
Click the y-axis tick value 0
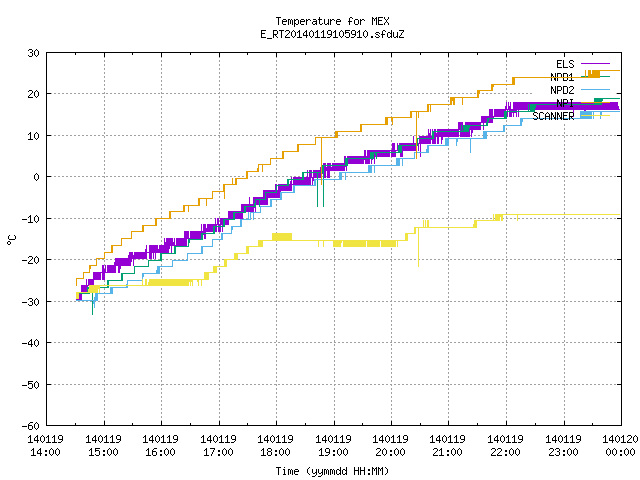click(x=36, y=177)
